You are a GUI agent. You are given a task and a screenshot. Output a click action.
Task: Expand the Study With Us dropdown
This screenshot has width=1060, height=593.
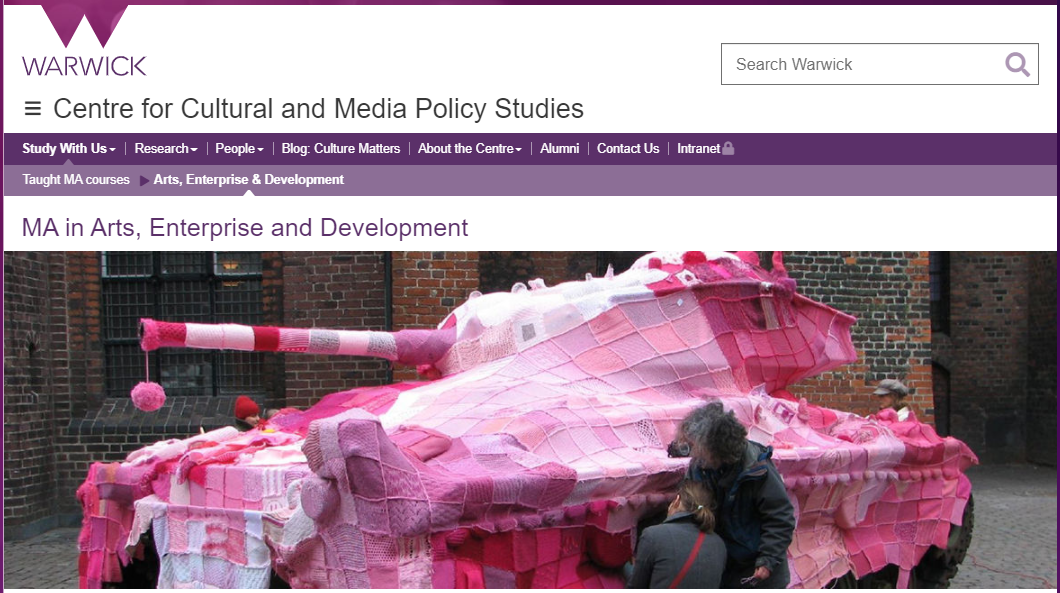pyautogui.click(x=69, y=149)
